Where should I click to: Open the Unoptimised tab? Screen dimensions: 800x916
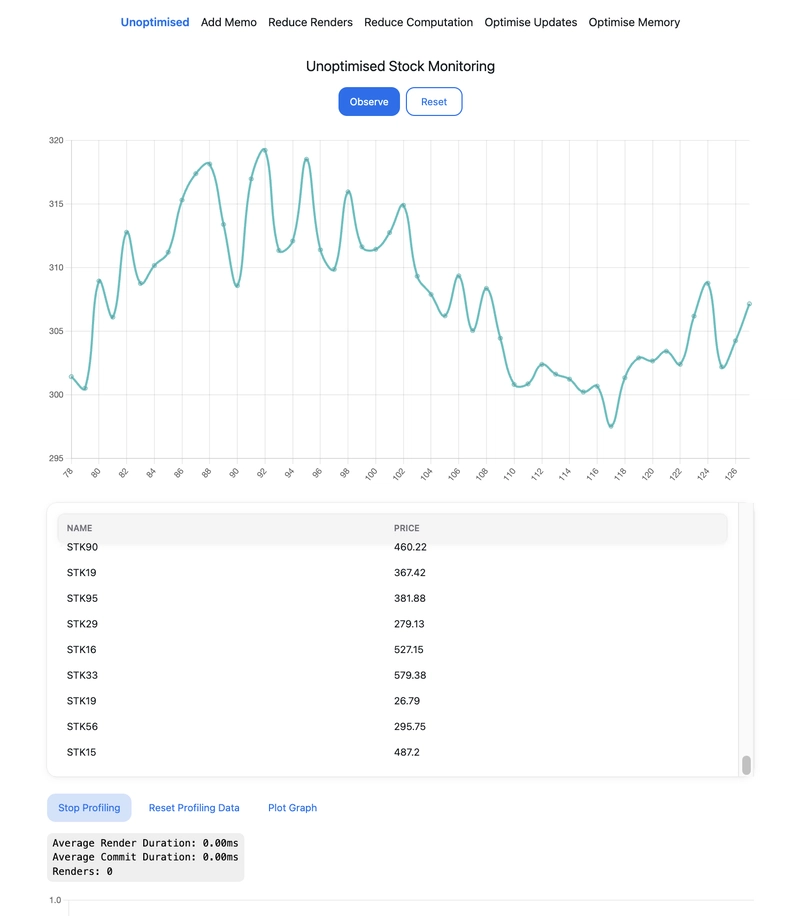[x=155, y=22]
